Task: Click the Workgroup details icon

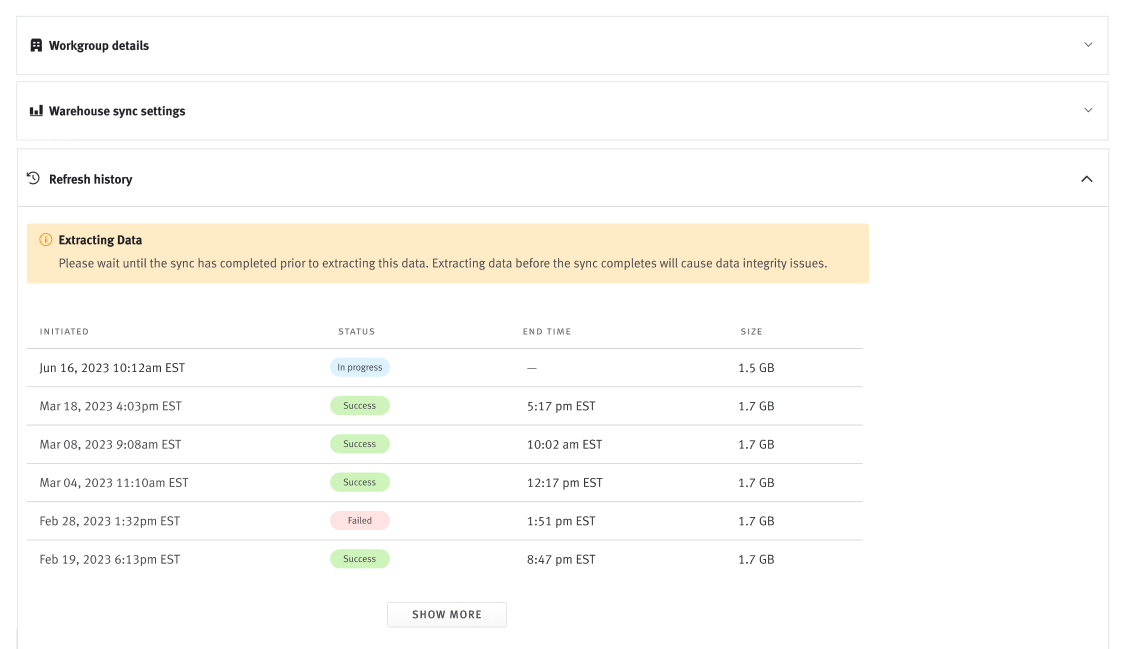Action: pos(34,44)
